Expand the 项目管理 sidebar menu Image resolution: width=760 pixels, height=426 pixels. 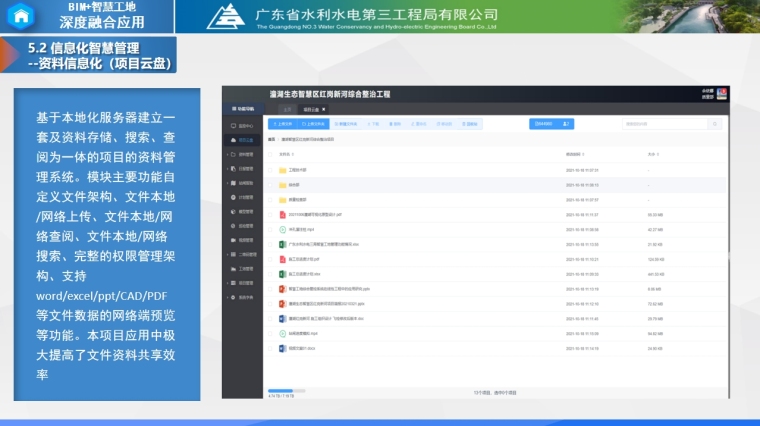[245, 283]
